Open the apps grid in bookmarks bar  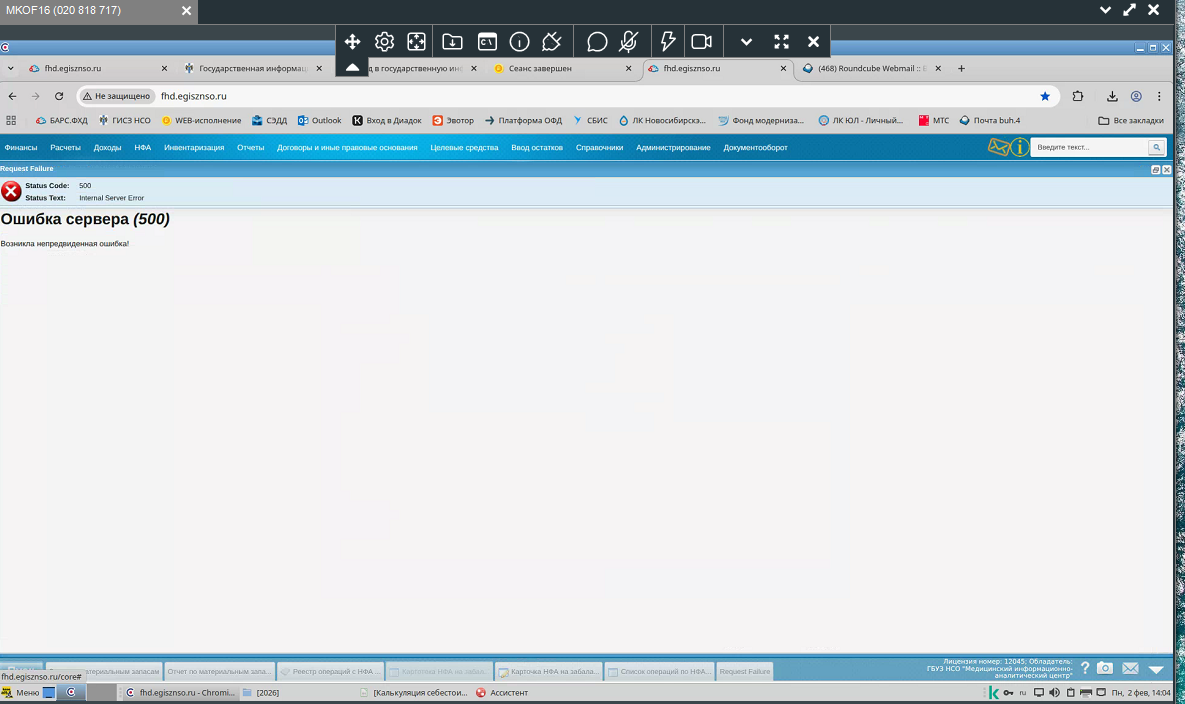(x=11, y=120)
